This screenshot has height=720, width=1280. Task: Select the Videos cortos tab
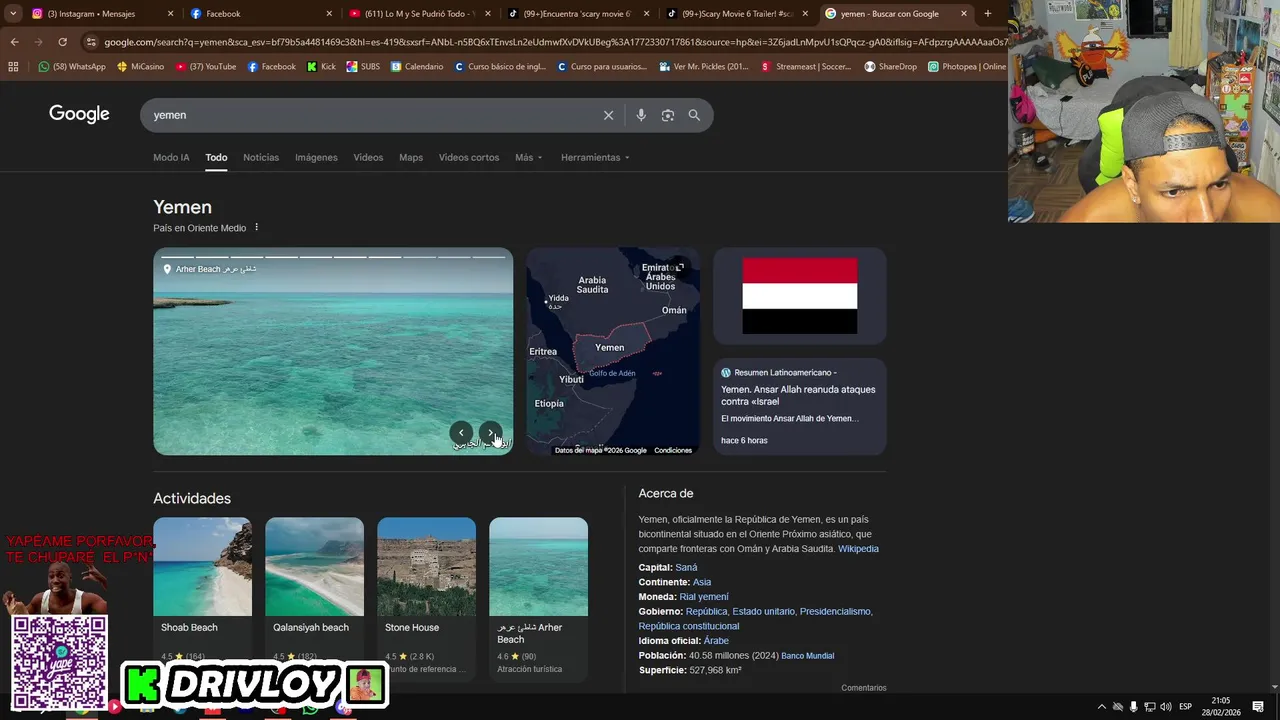point(469,157)
